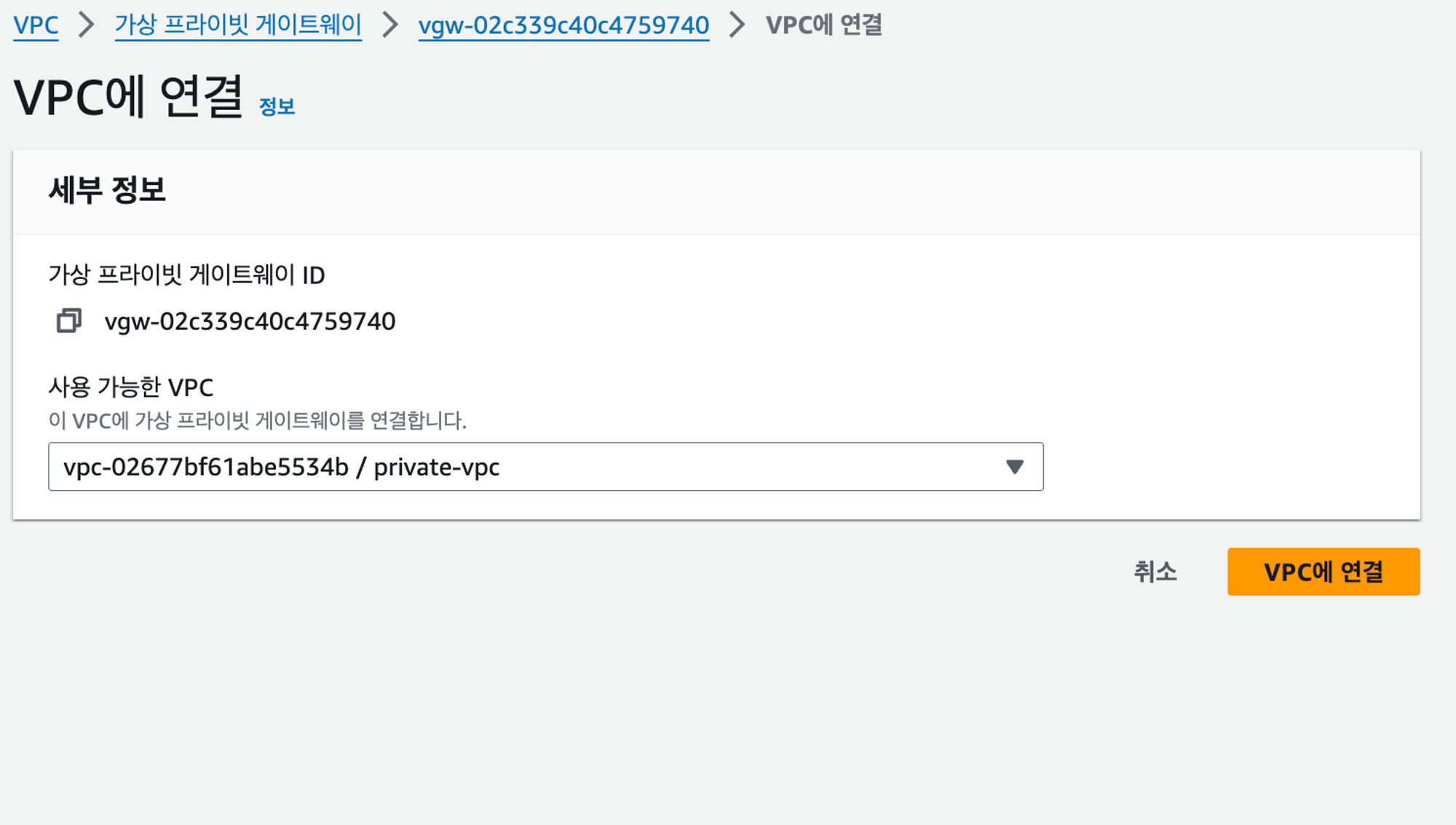Click the chevron after 가상 프라이빗 게이트웨이 breadcrumb
Screen dimensions: 1456x825
coord(390,25)
